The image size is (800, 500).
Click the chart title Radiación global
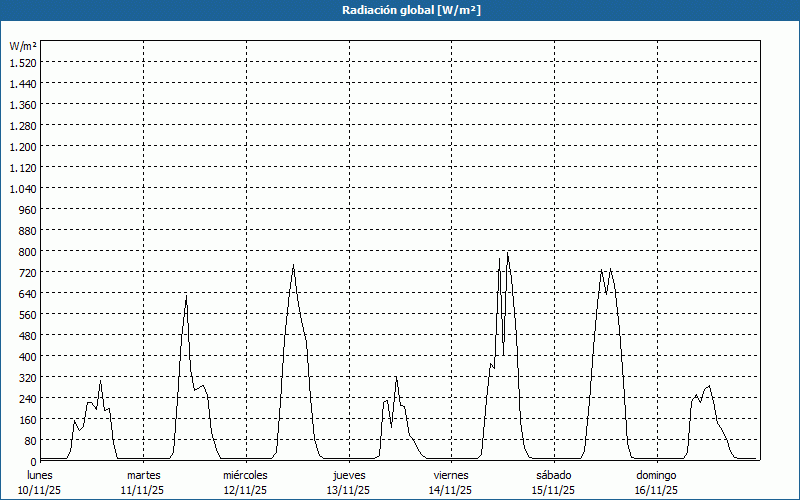point(399,10)
